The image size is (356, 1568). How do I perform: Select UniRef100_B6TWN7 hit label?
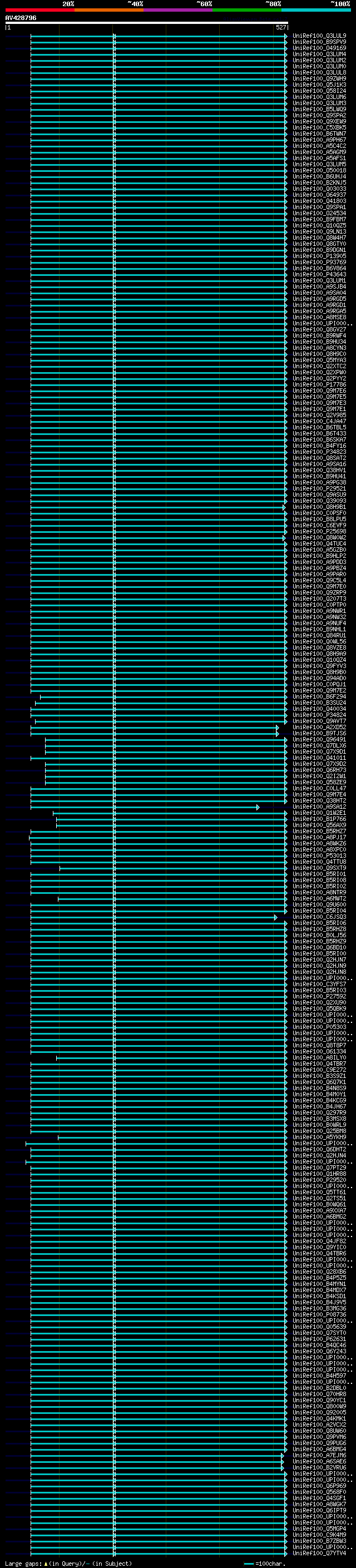(x=319, y=134)
